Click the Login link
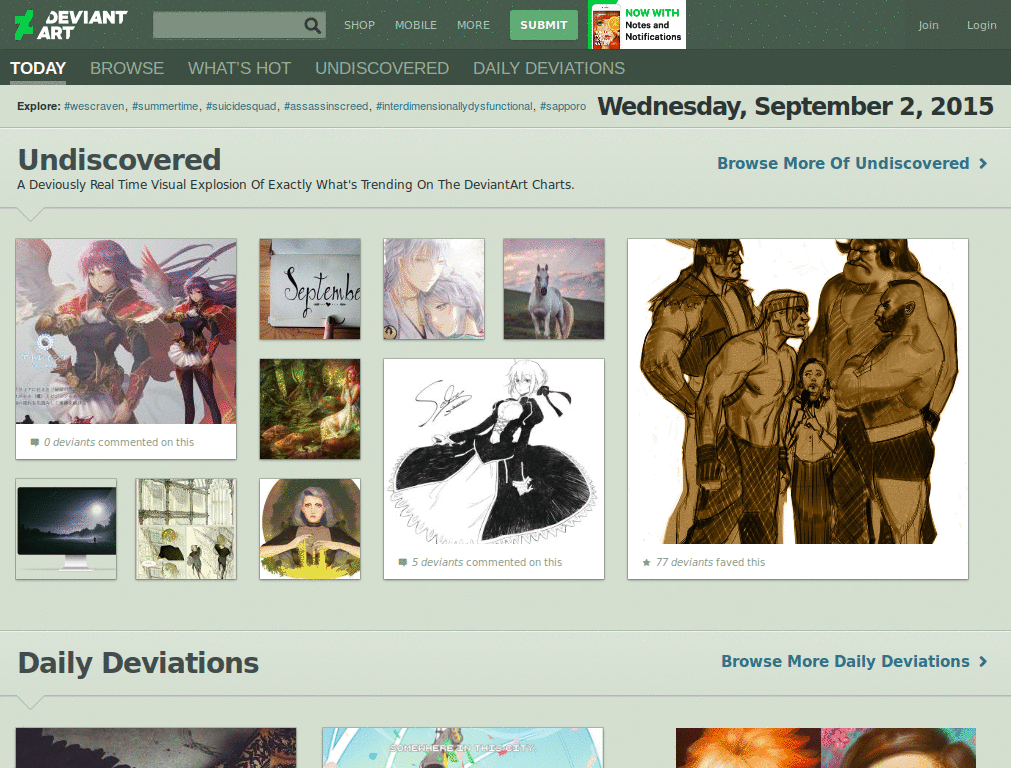The image size is (1024, 768). [982, 25]
